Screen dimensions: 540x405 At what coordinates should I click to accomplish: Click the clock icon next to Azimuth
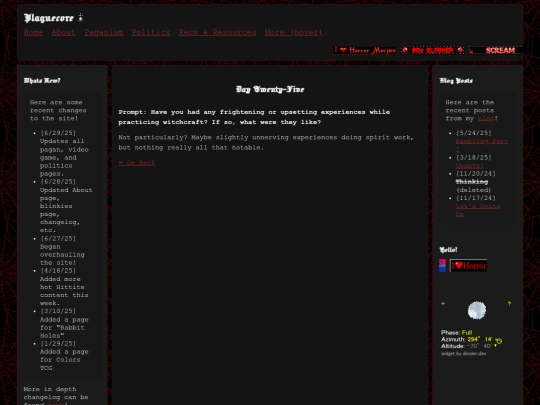tap(499, 341)
